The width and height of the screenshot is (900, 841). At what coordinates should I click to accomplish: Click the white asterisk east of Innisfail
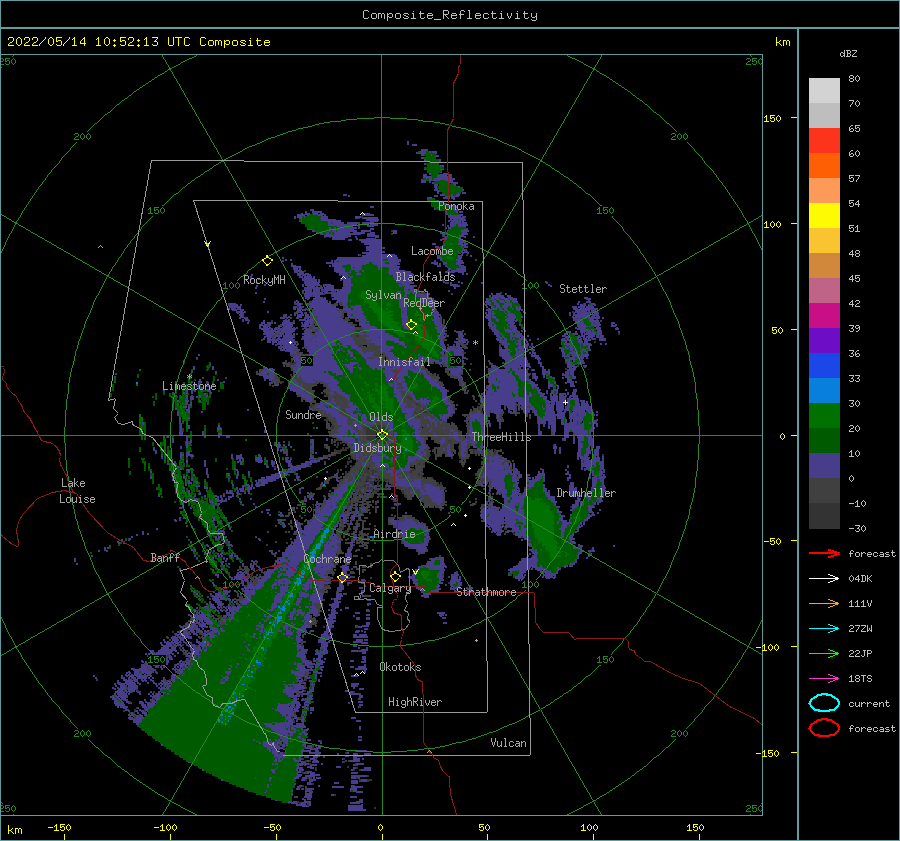point(475,343)
